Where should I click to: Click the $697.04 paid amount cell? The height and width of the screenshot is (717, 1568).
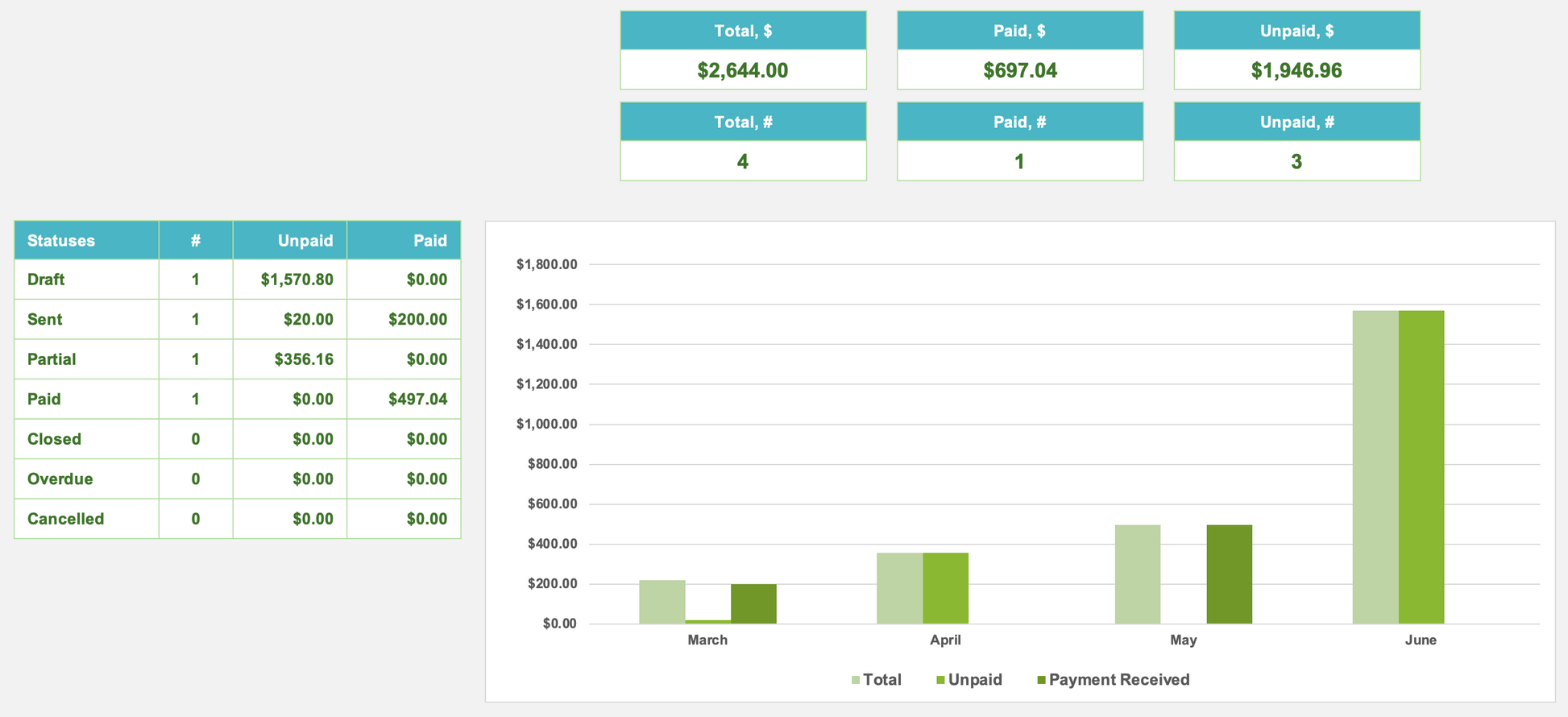coord(1019,70)
